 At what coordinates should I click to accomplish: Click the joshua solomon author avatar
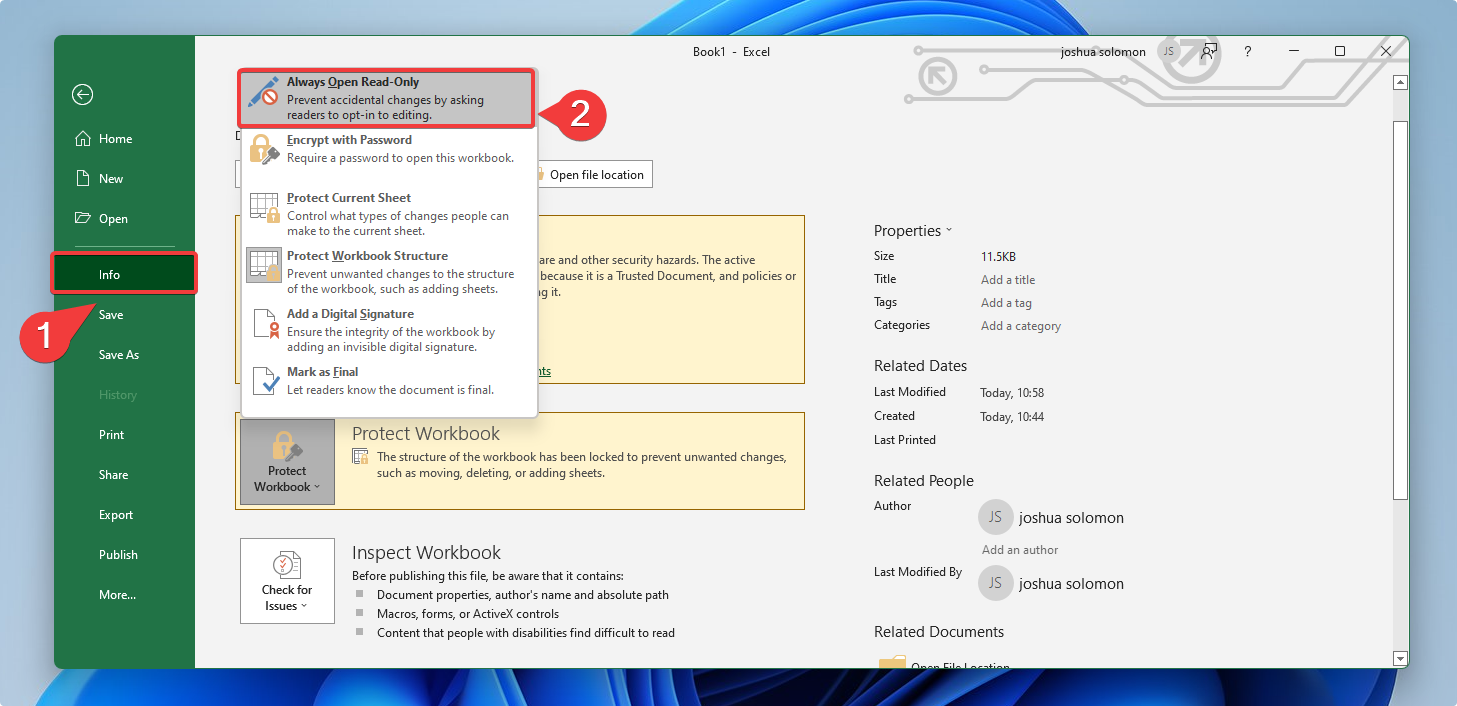(995, 518)
